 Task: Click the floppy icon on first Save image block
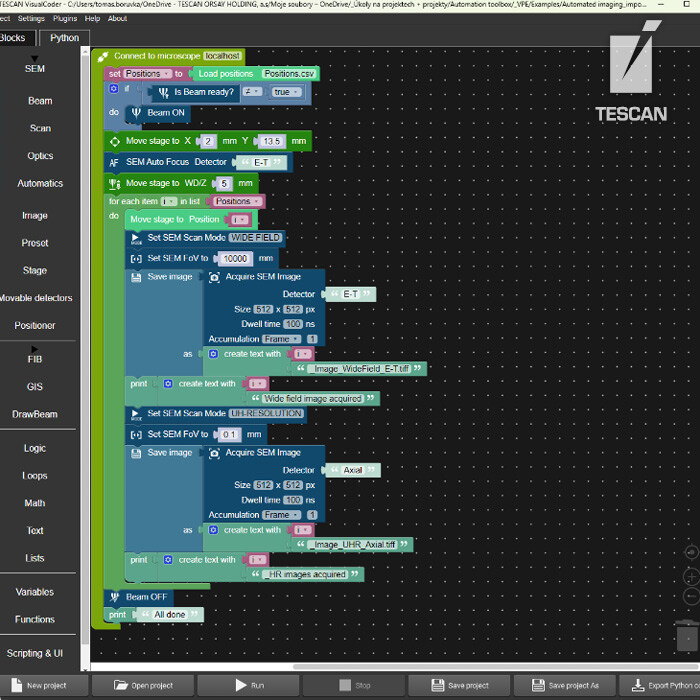pyautogui.click(x=137, y=277)
